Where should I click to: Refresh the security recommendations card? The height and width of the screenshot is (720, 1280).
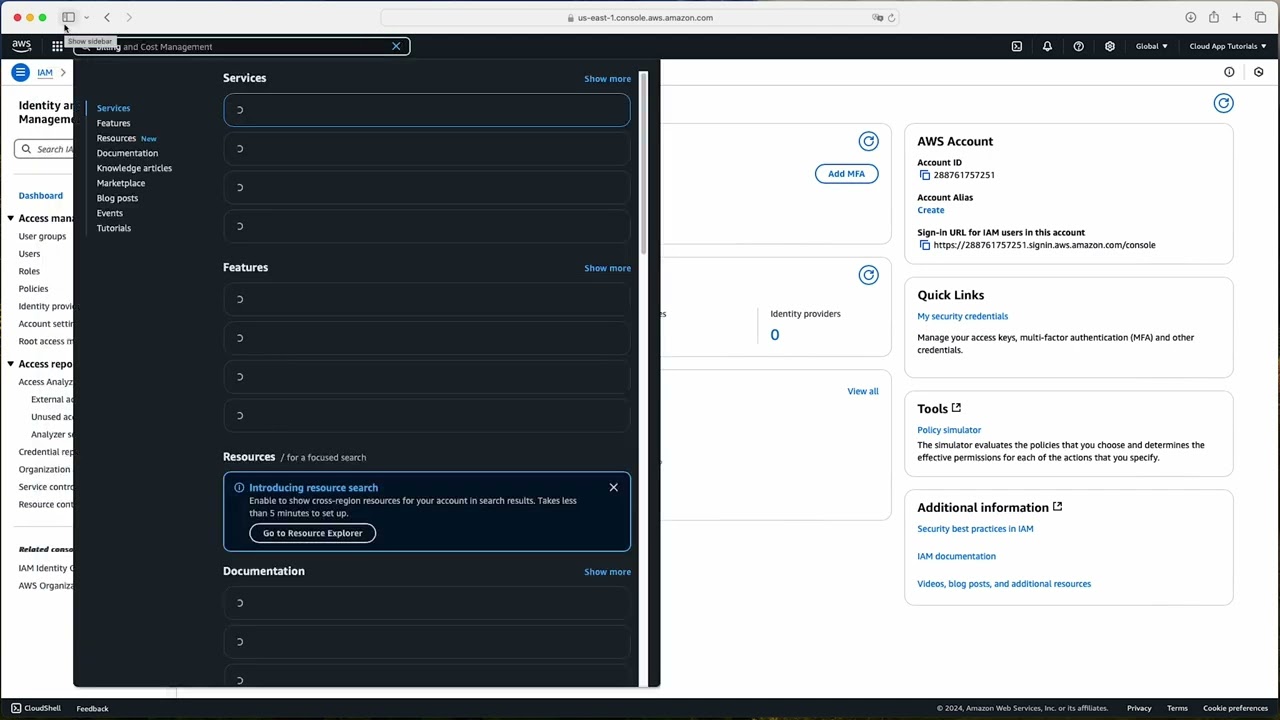tap(868, 141)
